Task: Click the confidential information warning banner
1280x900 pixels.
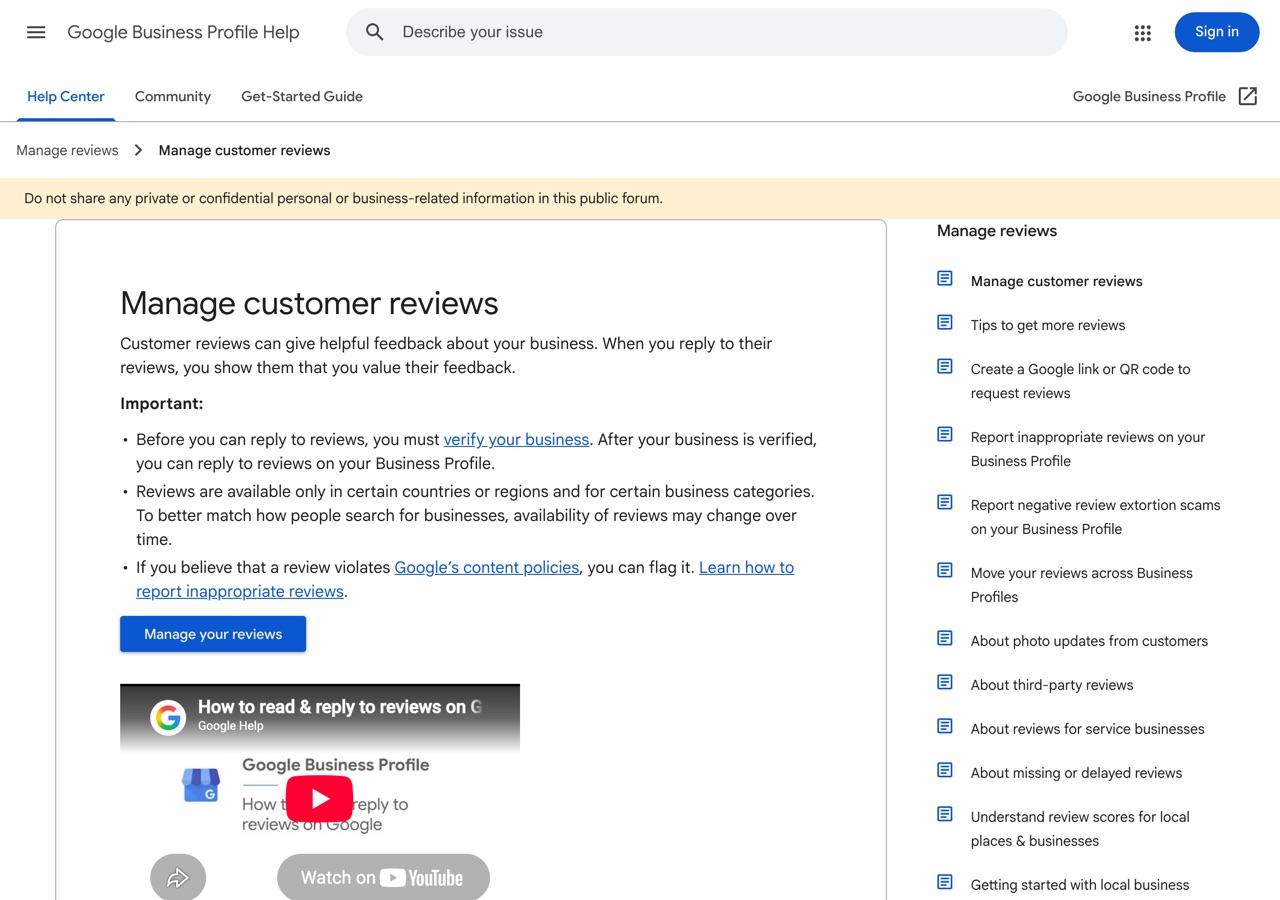Action: point(640,198)
